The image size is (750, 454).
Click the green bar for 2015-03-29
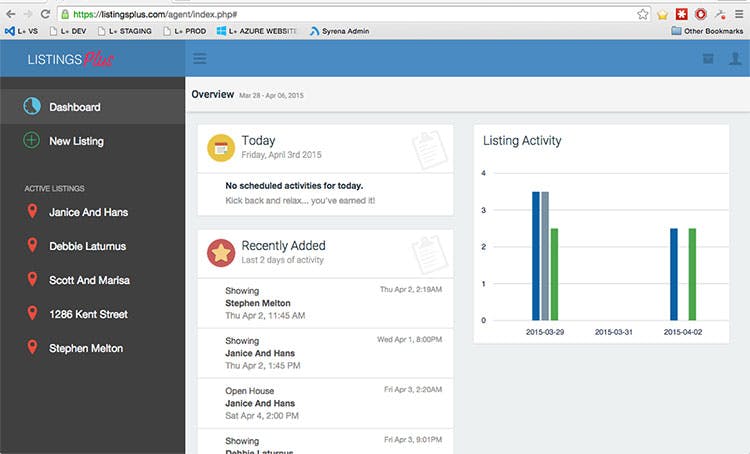554,274
